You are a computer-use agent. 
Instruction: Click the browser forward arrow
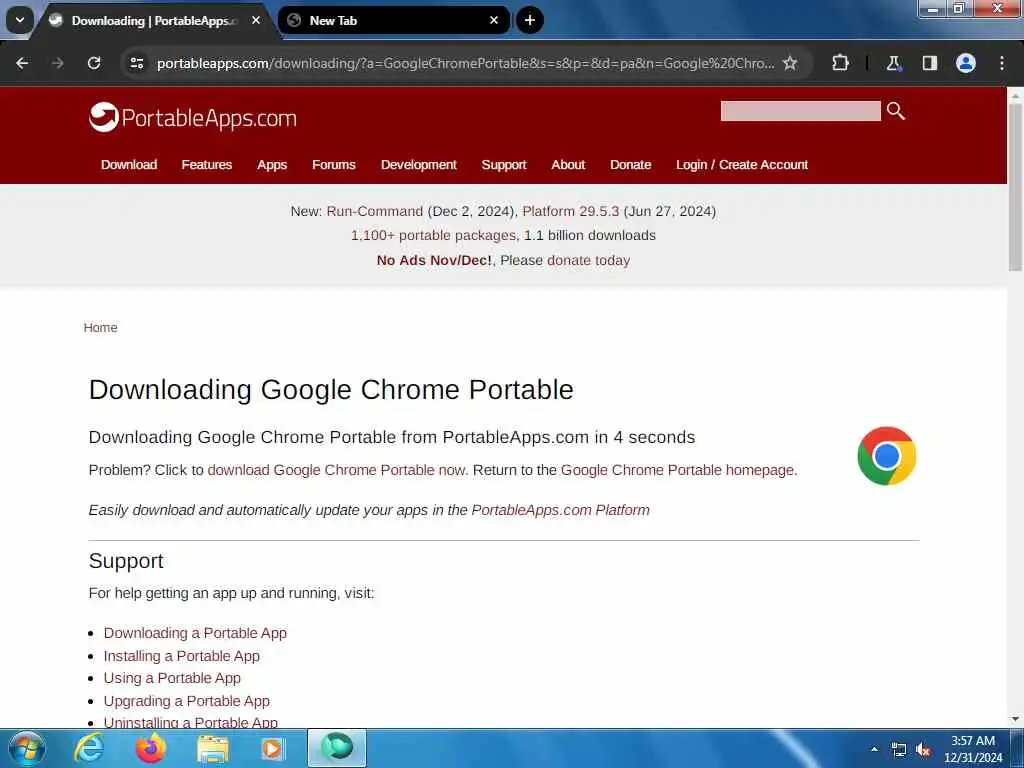pos(58,63)
